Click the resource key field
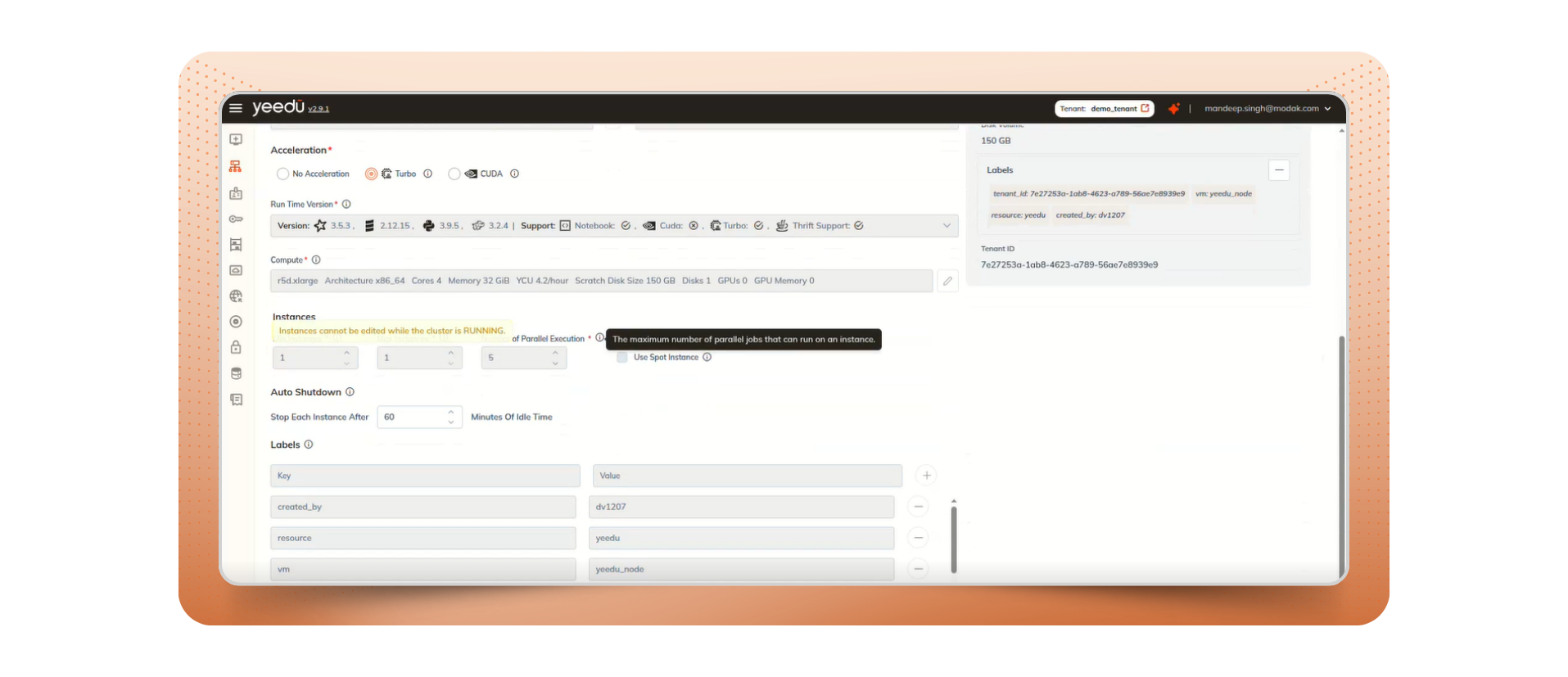This screenshot has width=1568, height=677. pos(423,538)
